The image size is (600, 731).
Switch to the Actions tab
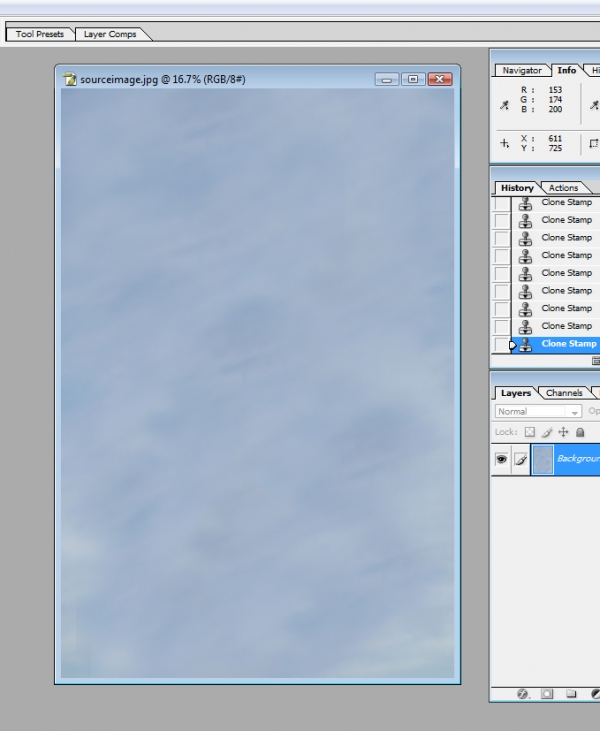click(x=563, y=188)
